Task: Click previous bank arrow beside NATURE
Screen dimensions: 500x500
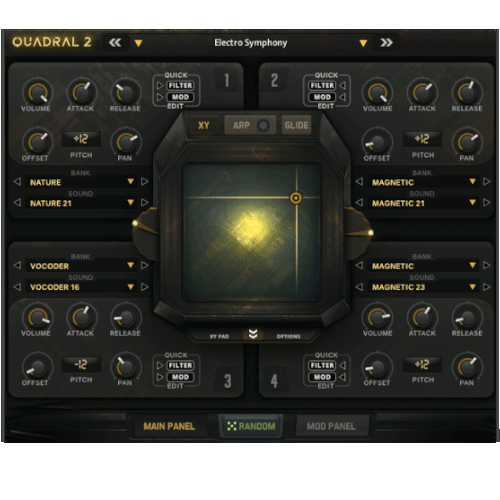Action: (x=17, y=182)
